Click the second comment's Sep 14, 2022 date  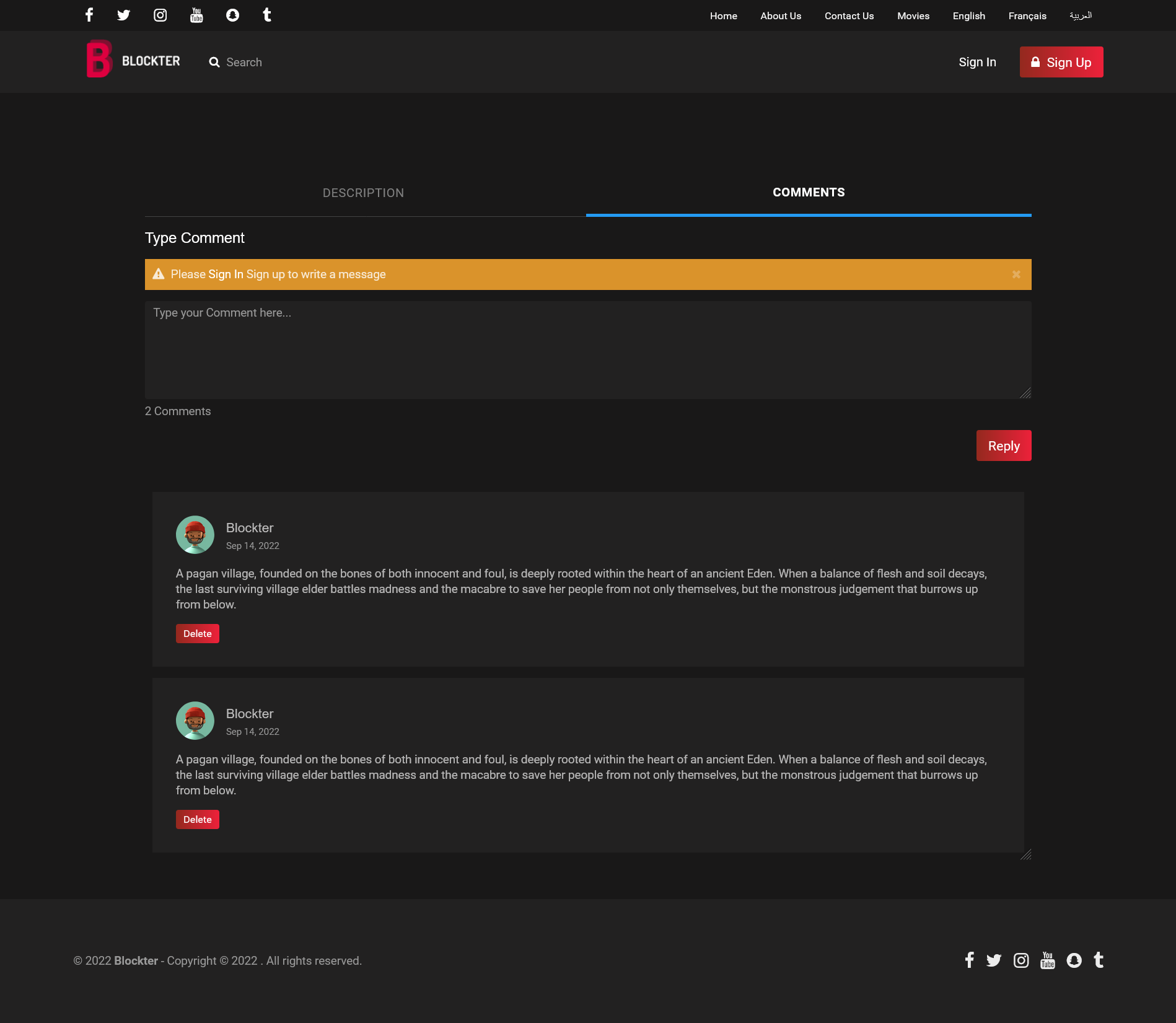click(x=253, y=732)
